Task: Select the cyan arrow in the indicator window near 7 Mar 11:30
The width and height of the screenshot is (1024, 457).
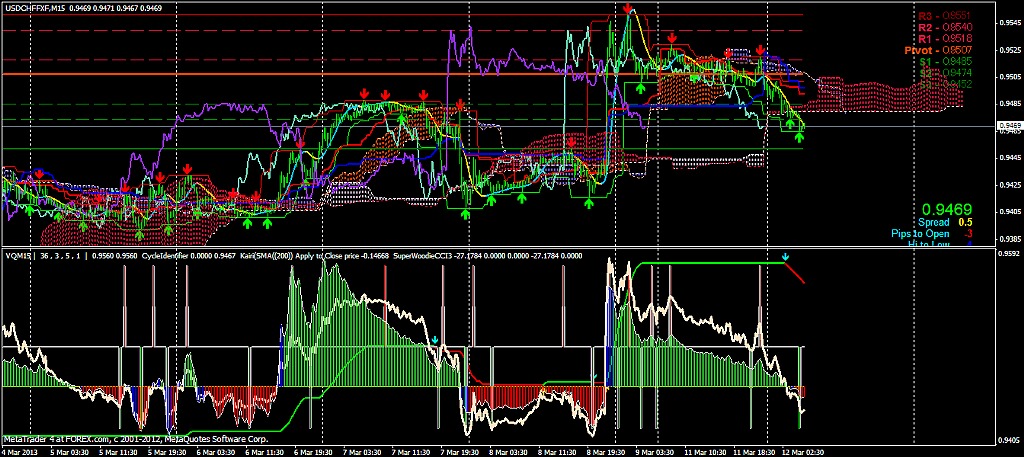Action: coord(436,340)
